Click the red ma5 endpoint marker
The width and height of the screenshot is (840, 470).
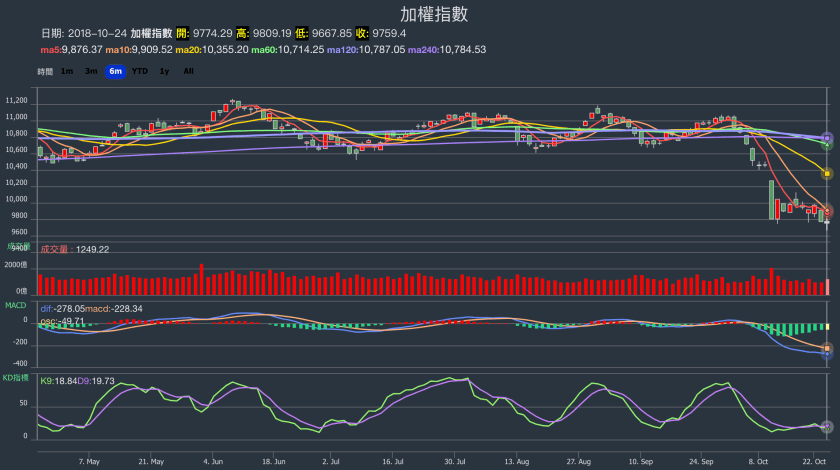click(827, 210)
